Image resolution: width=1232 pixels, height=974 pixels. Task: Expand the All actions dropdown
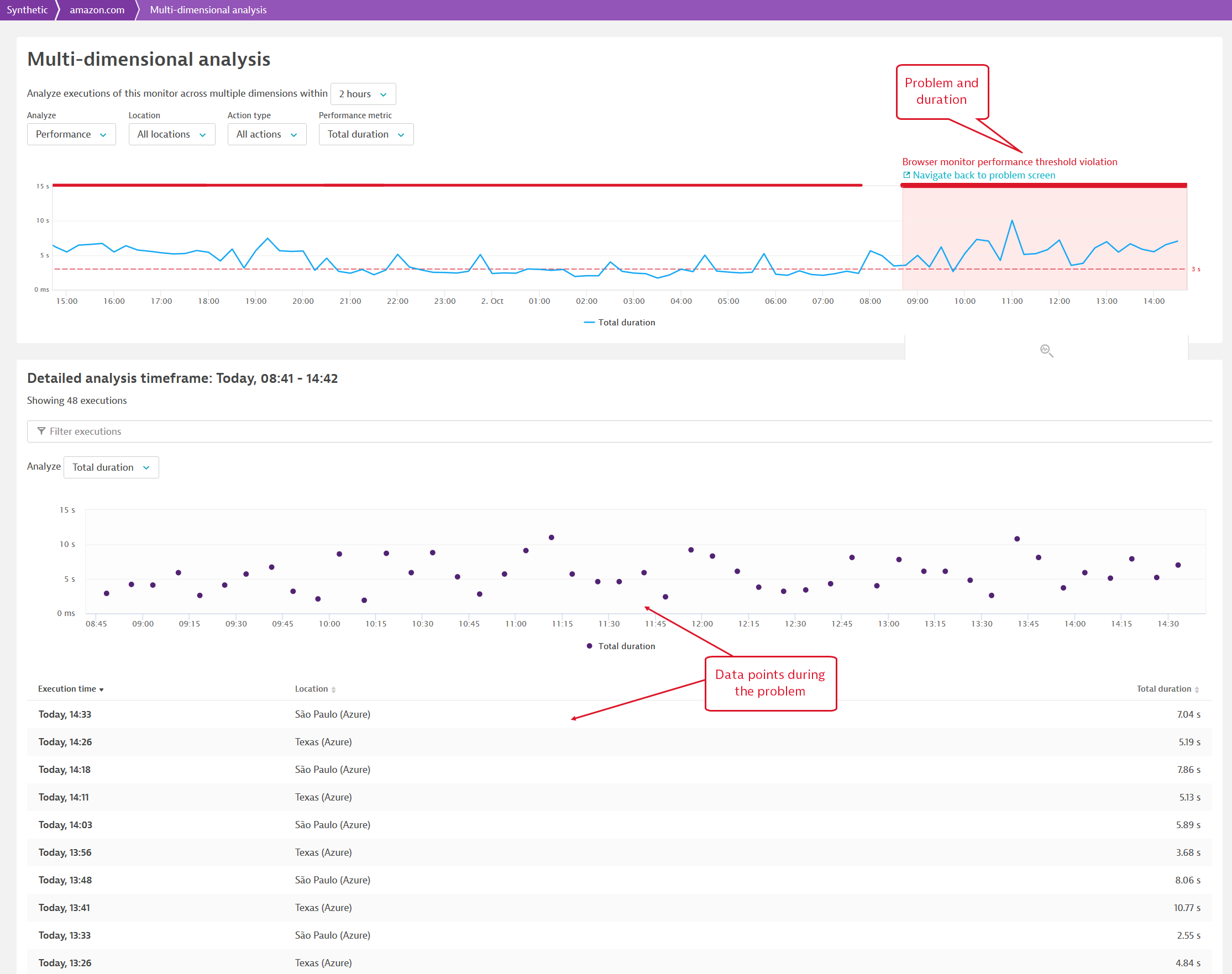pos(267,134)
